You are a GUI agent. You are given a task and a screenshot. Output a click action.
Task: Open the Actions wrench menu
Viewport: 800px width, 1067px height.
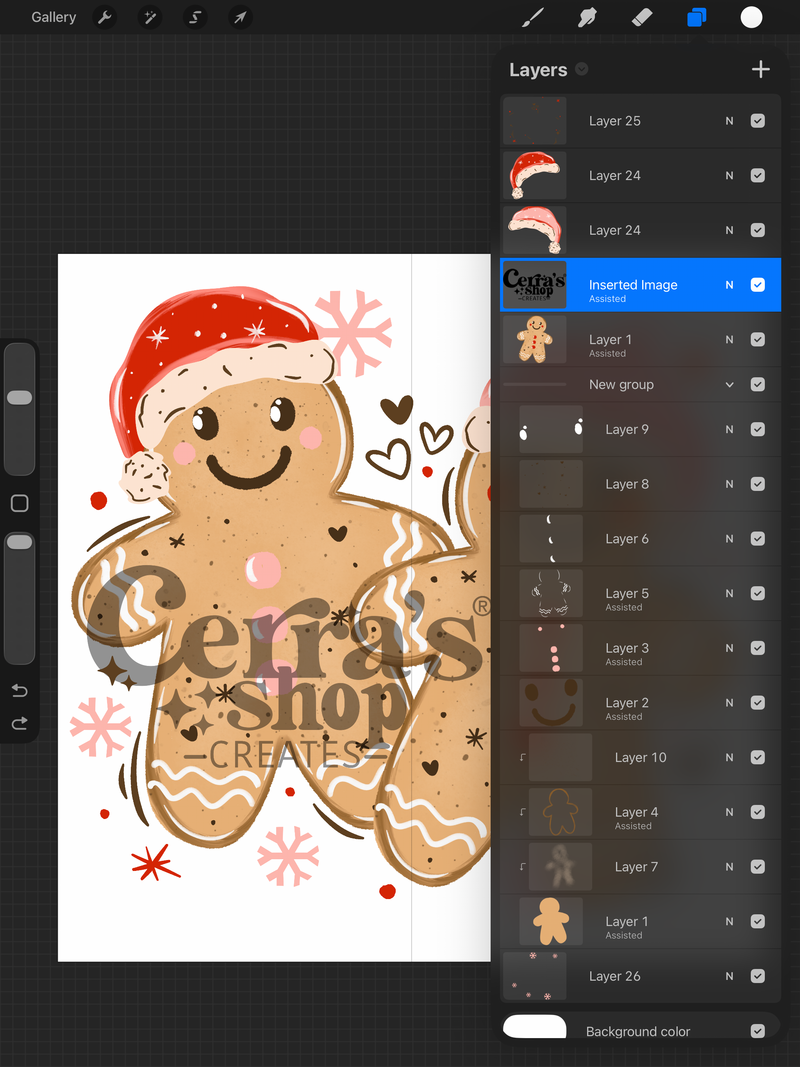104,17
